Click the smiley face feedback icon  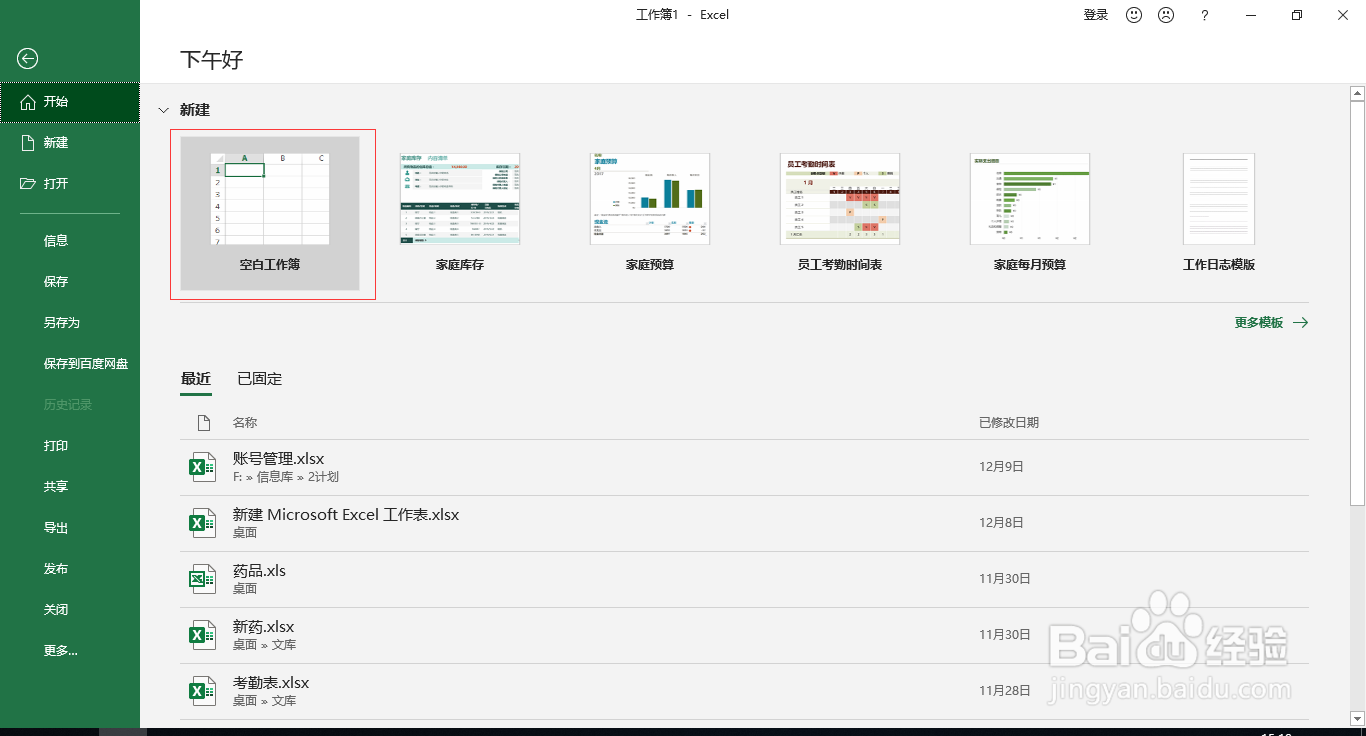[1134, 15]
